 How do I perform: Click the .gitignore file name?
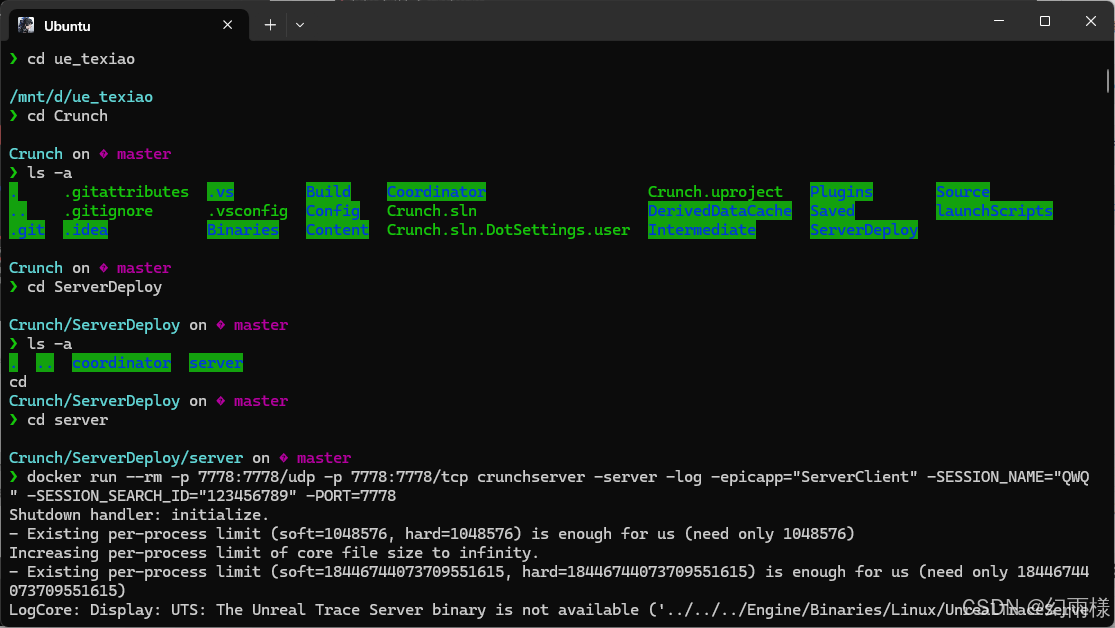click(108, 211)
